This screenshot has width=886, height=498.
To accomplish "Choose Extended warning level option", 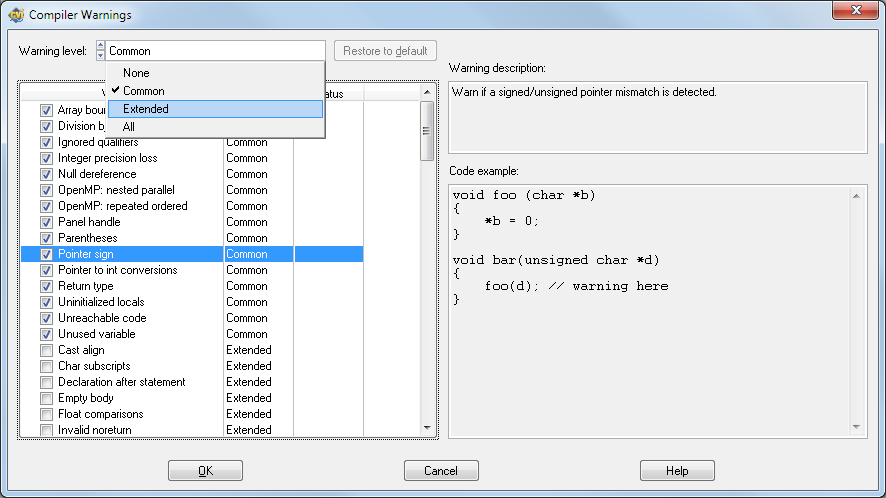I will click(146, 109).
